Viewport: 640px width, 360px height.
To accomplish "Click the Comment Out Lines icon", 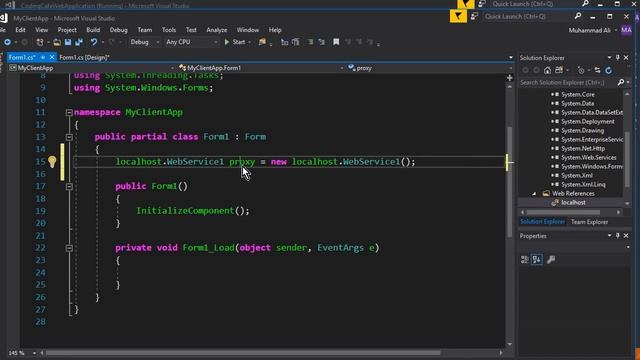I will (x=310, y=42).
